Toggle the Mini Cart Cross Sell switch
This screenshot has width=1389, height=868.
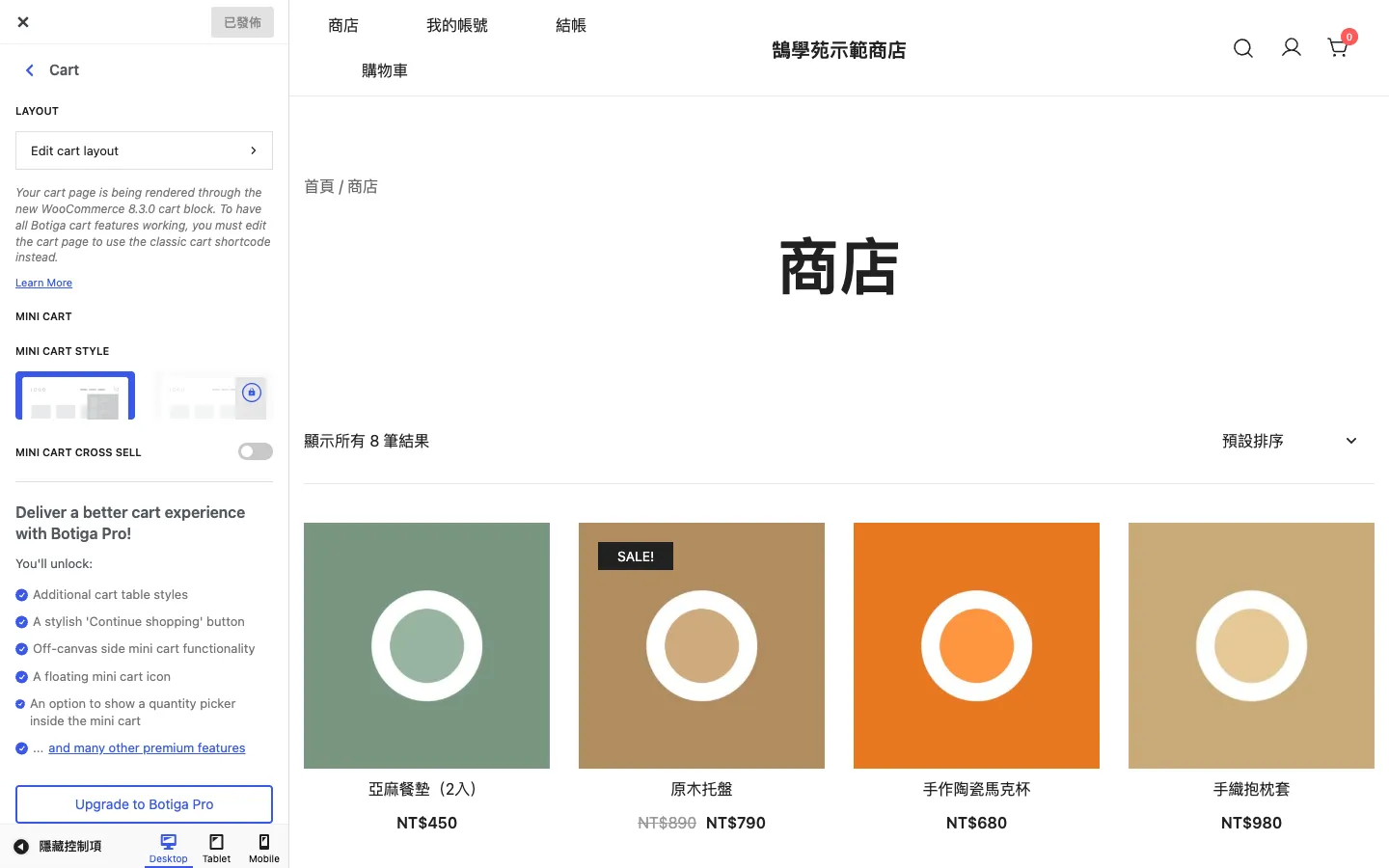[x=256, y=451]
